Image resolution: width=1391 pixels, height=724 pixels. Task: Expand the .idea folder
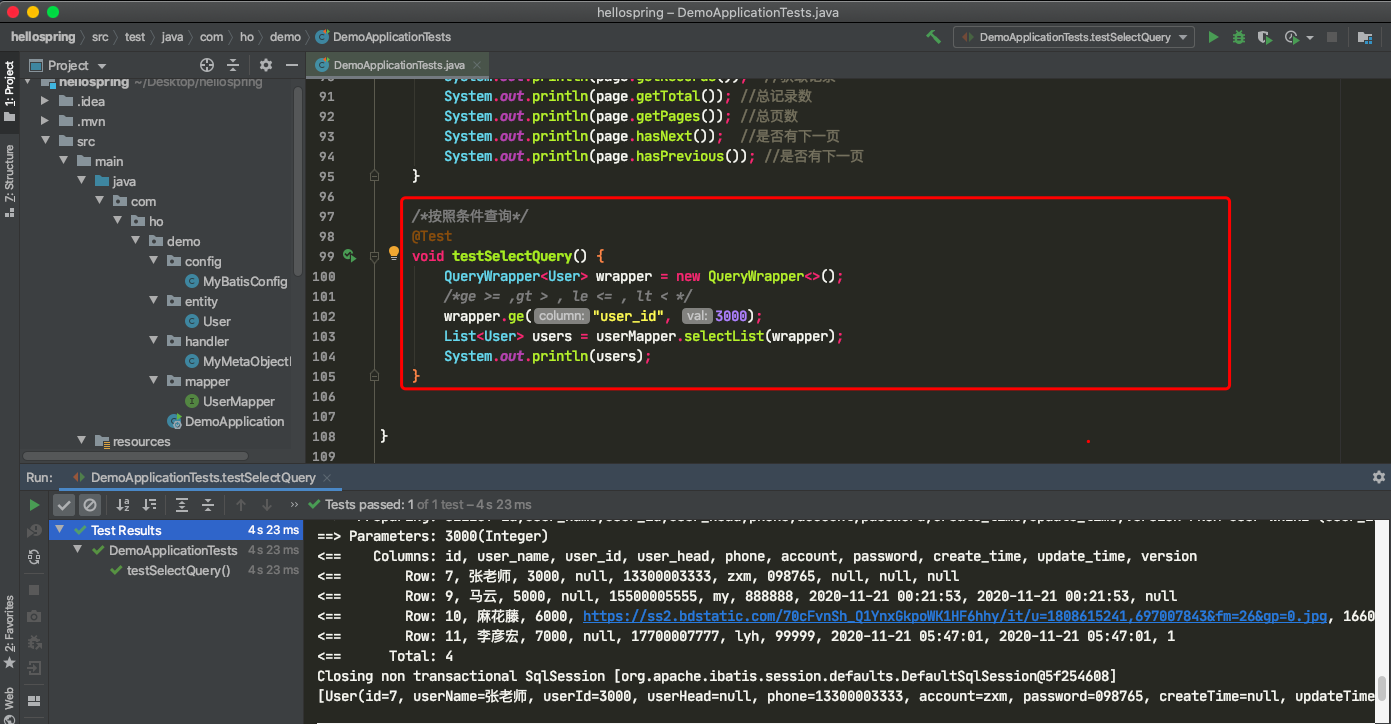coord(44,101)
